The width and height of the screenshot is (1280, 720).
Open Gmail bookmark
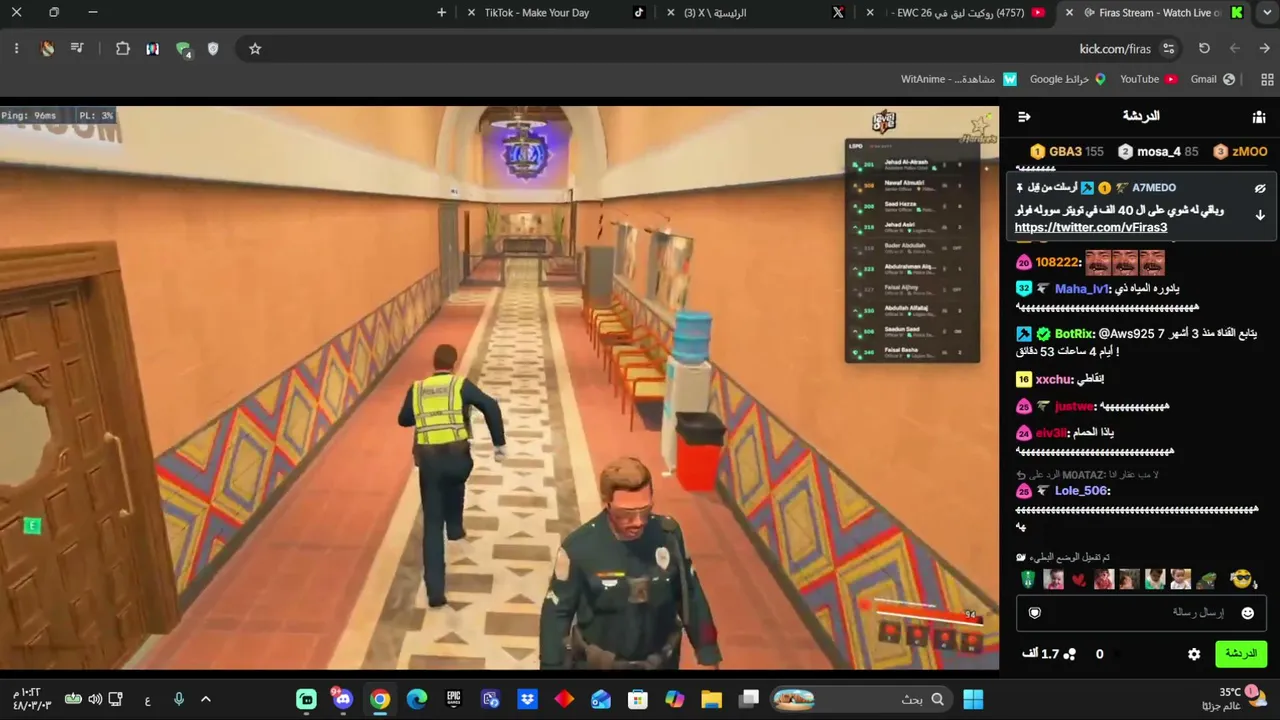pos(1212,79)
